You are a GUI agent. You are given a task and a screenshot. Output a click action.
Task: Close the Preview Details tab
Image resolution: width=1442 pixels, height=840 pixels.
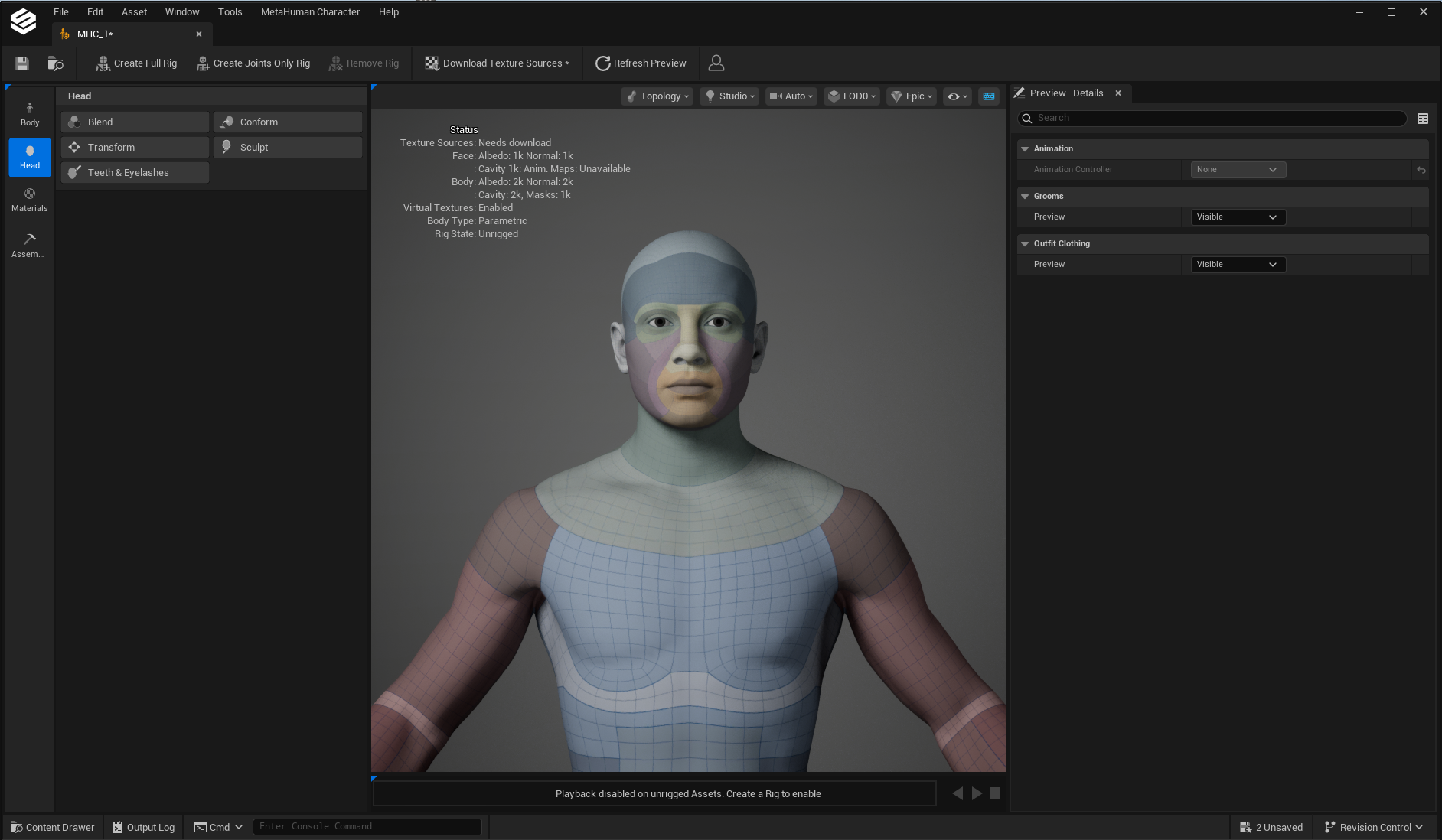(1118, 93)
